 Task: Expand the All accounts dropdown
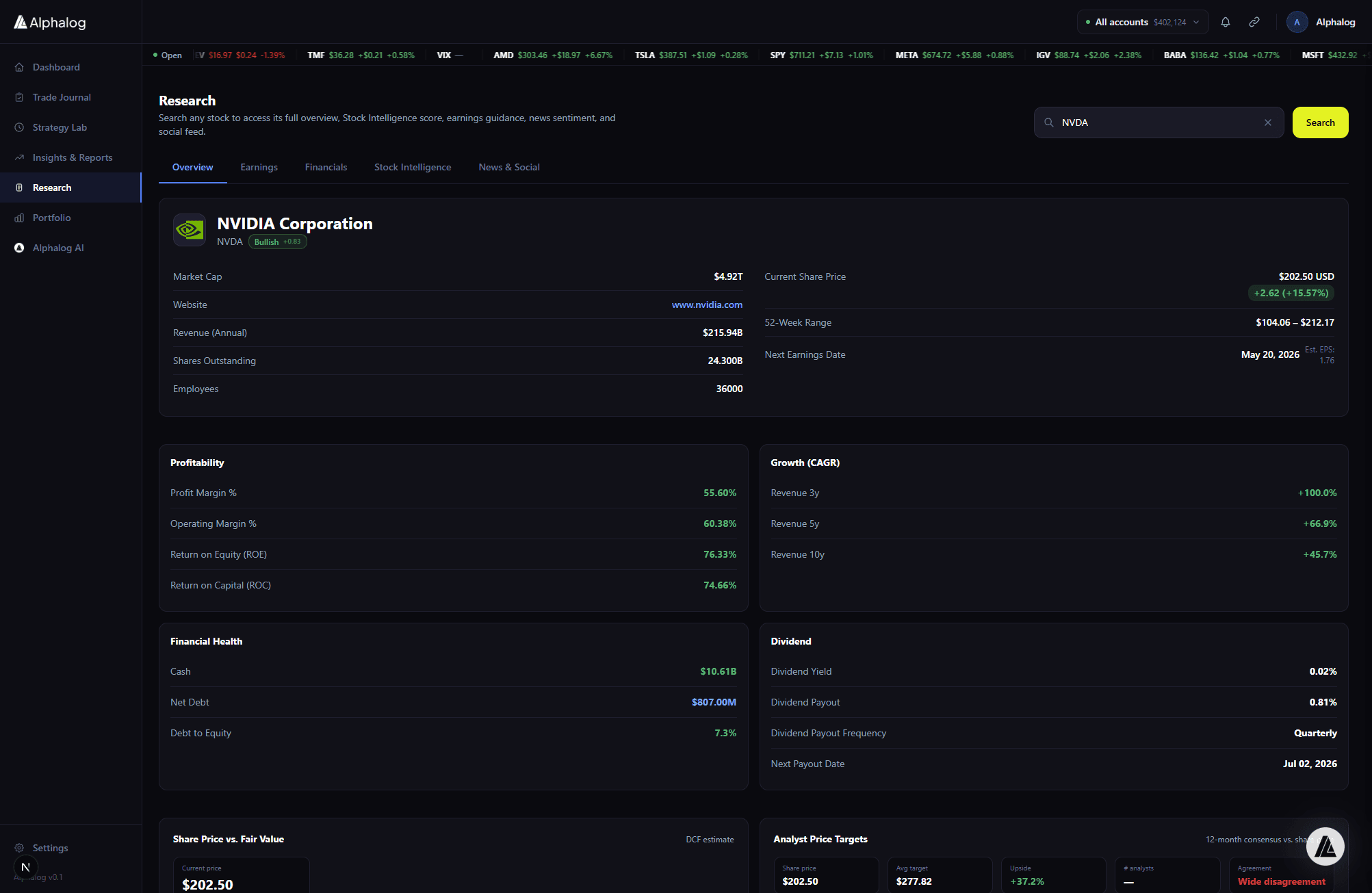[x=1143, y=22]
